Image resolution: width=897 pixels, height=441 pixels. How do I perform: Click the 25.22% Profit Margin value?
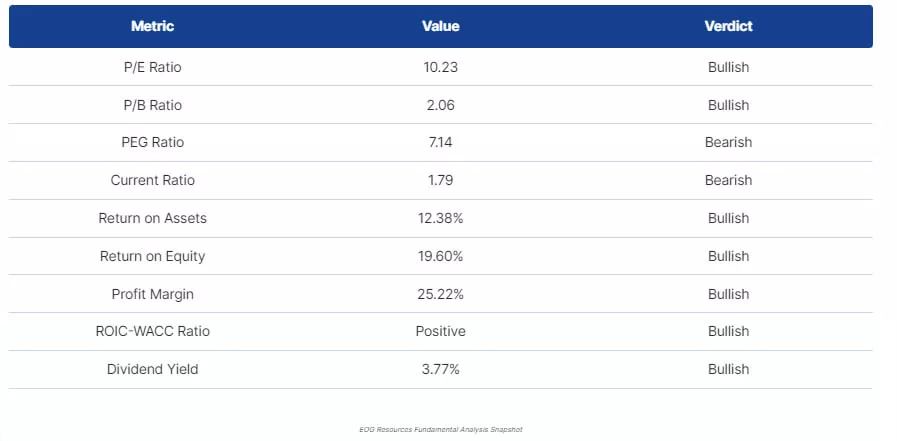pyautogui.click(x=440, y=294)
